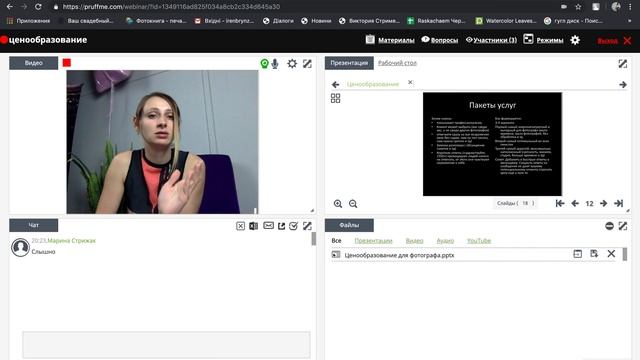This screenshot has height=360, width=640.
Task: Click the envelope icon in chat toolbar
Action: (x=268, y=226)
